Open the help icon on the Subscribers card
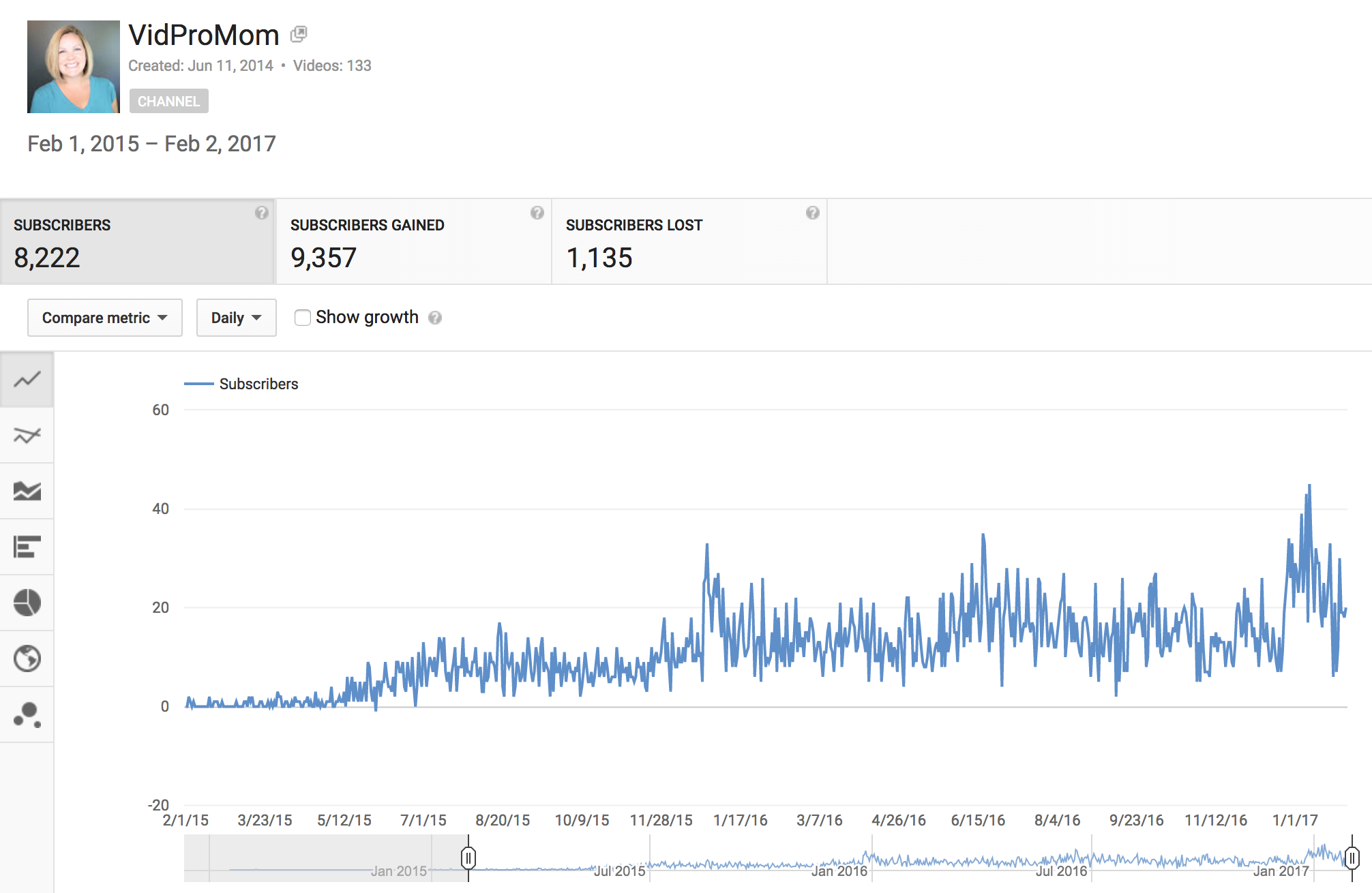 (262, 213)
